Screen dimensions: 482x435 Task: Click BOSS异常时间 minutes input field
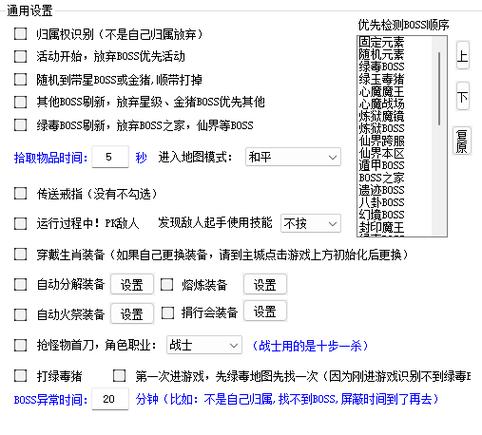pyautogui.click(x=110, y=399)
